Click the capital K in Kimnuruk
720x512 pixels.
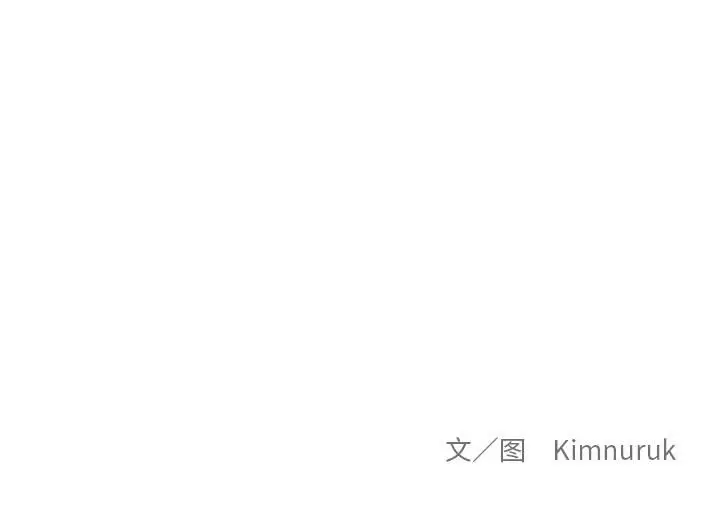(x=562, y=450)
